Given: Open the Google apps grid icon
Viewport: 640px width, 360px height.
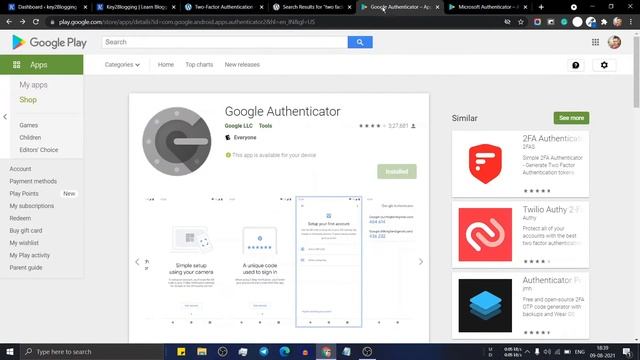Looking at the screenshot, I should (x=596, y=42).
